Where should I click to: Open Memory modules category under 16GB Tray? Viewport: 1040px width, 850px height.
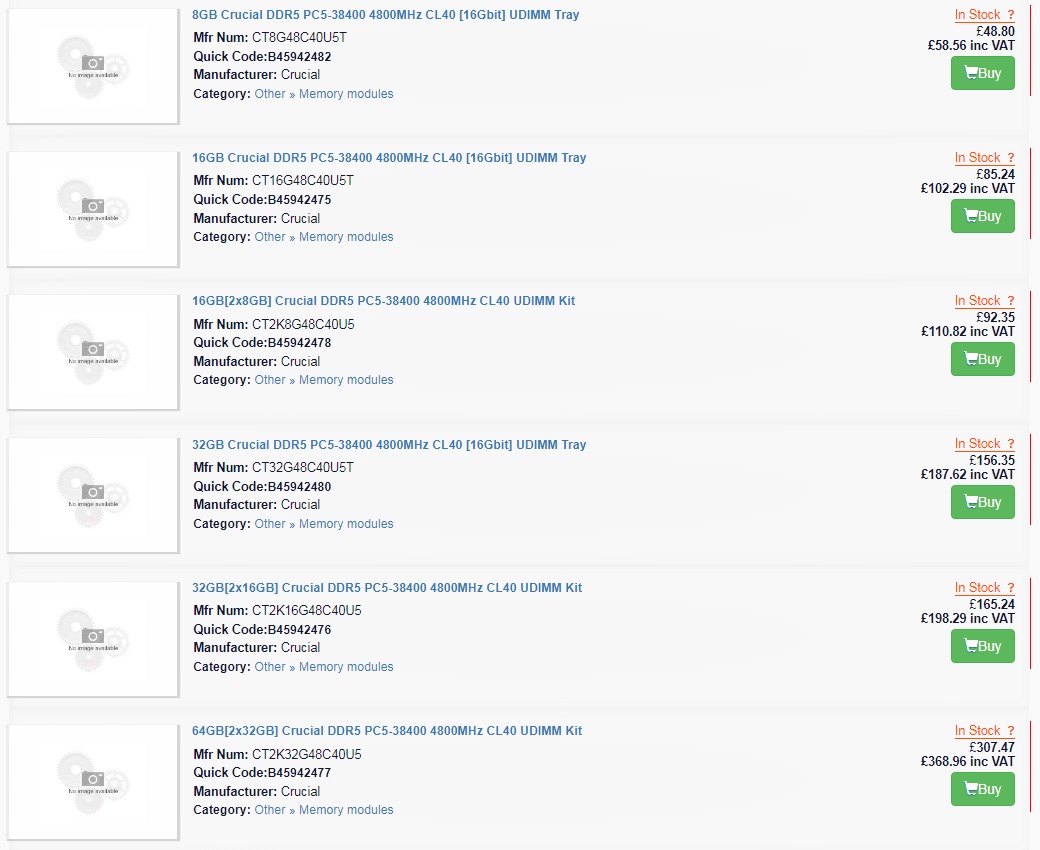tap(346, 237)
